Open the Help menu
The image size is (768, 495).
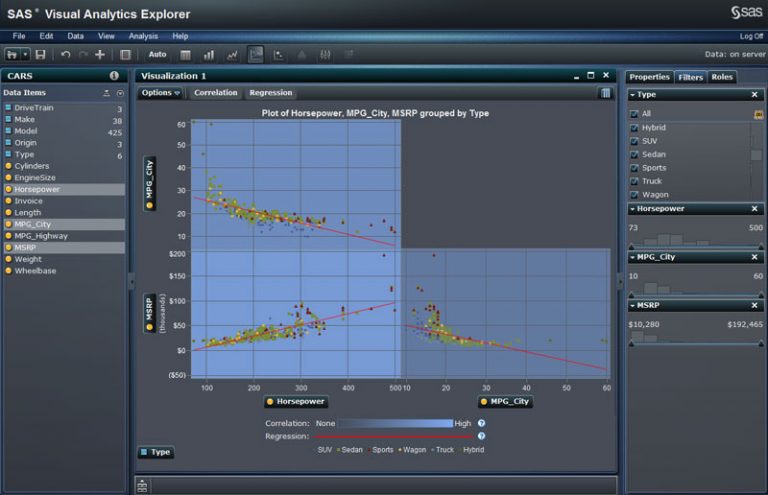[x=180, y=36]
